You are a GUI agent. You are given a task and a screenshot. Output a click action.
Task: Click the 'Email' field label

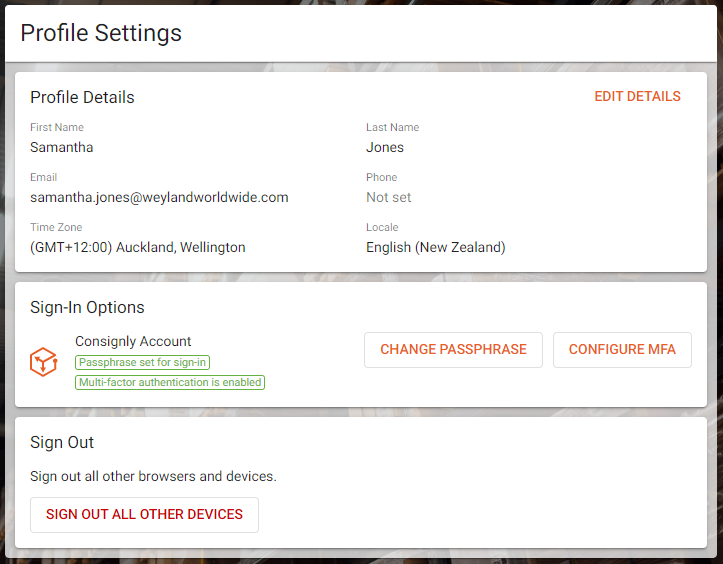tap(44, 178)
